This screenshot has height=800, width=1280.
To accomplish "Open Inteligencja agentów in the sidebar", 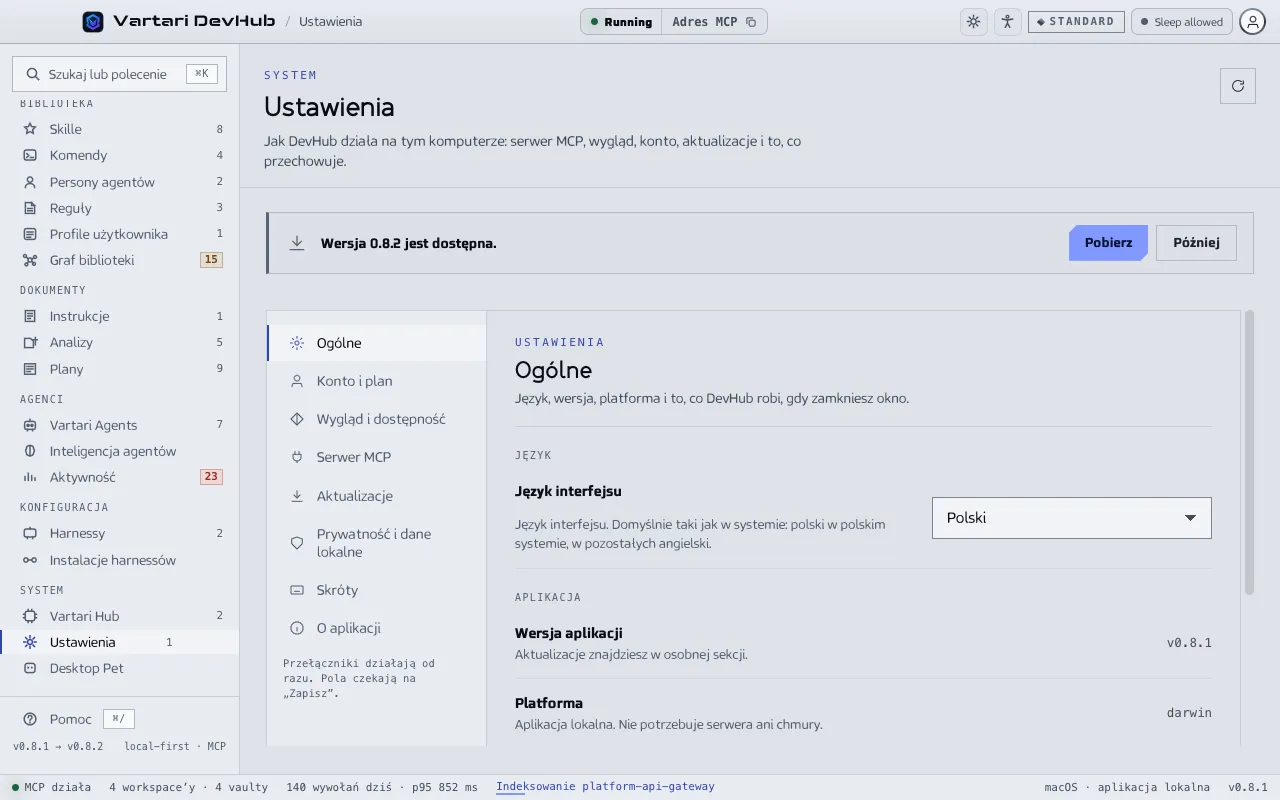I will (x=120, y=451).
